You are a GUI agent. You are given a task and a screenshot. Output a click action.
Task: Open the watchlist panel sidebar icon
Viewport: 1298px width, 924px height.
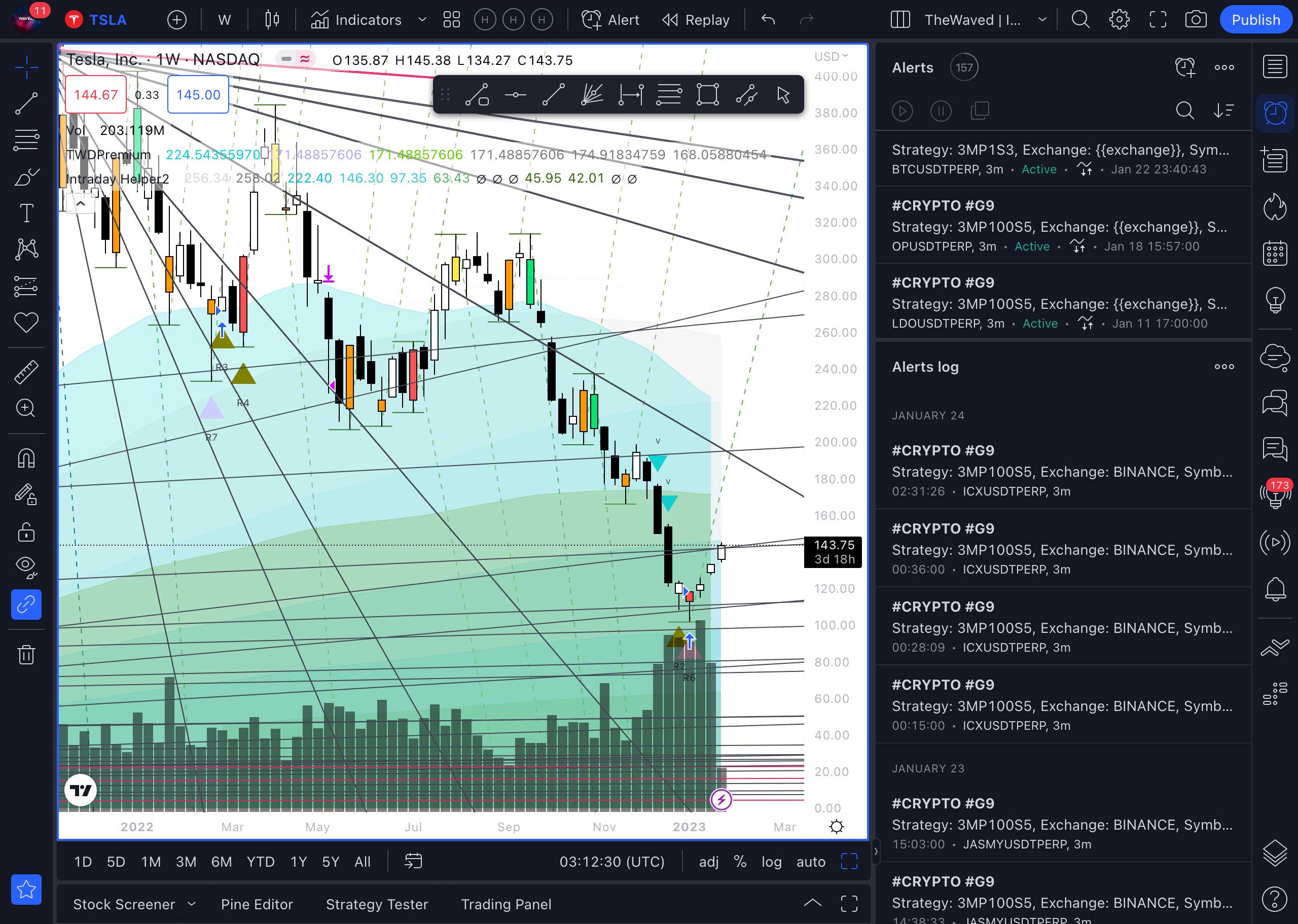coord(1275,67)
